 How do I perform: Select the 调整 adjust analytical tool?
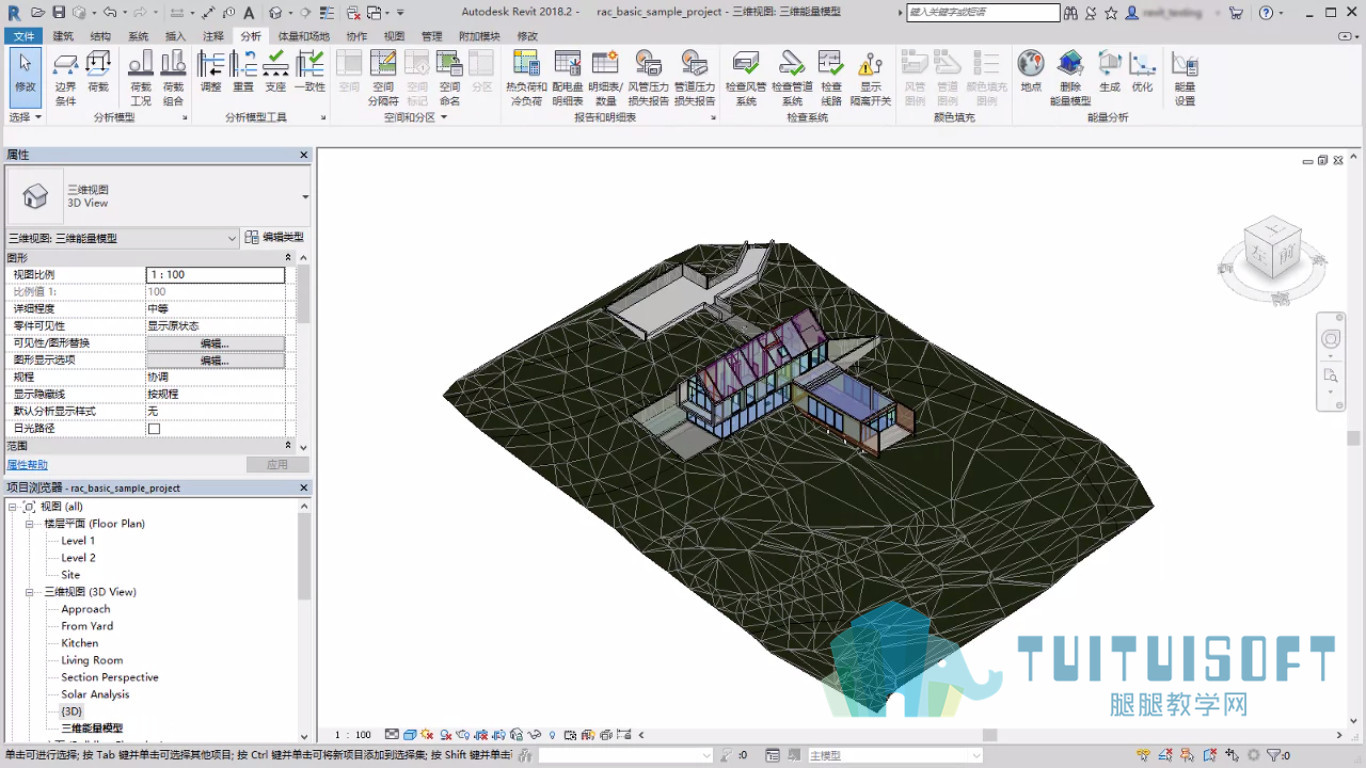click(x=210, y=72)
